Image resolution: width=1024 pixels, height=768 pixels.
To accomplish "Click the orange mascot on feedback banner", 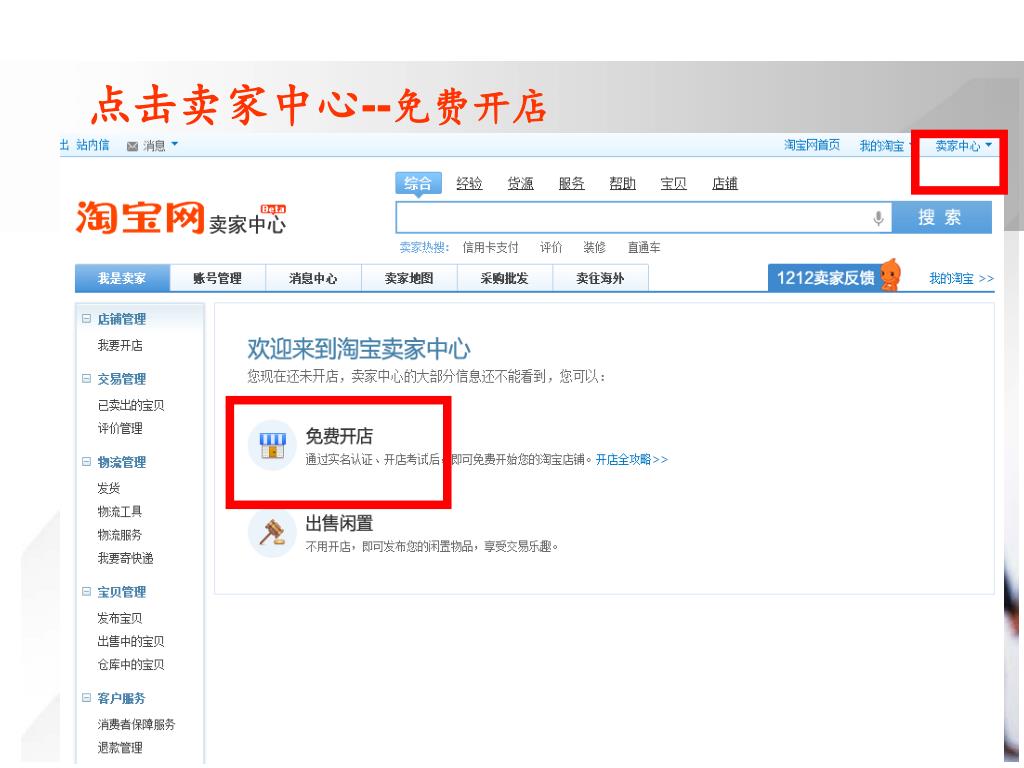I will click(x=889, y=274).
